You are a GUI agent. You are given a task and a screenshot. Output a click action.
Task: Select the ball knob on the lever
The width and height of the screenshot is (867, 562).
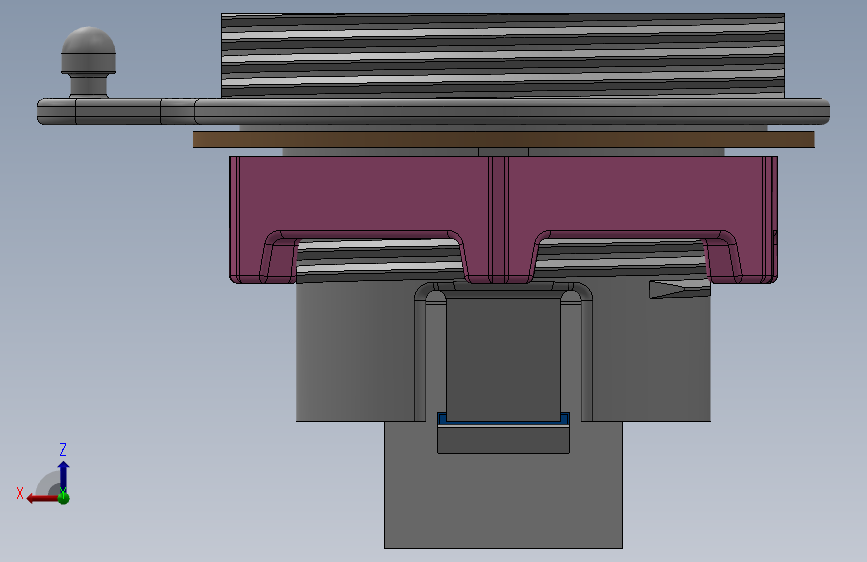88,61
